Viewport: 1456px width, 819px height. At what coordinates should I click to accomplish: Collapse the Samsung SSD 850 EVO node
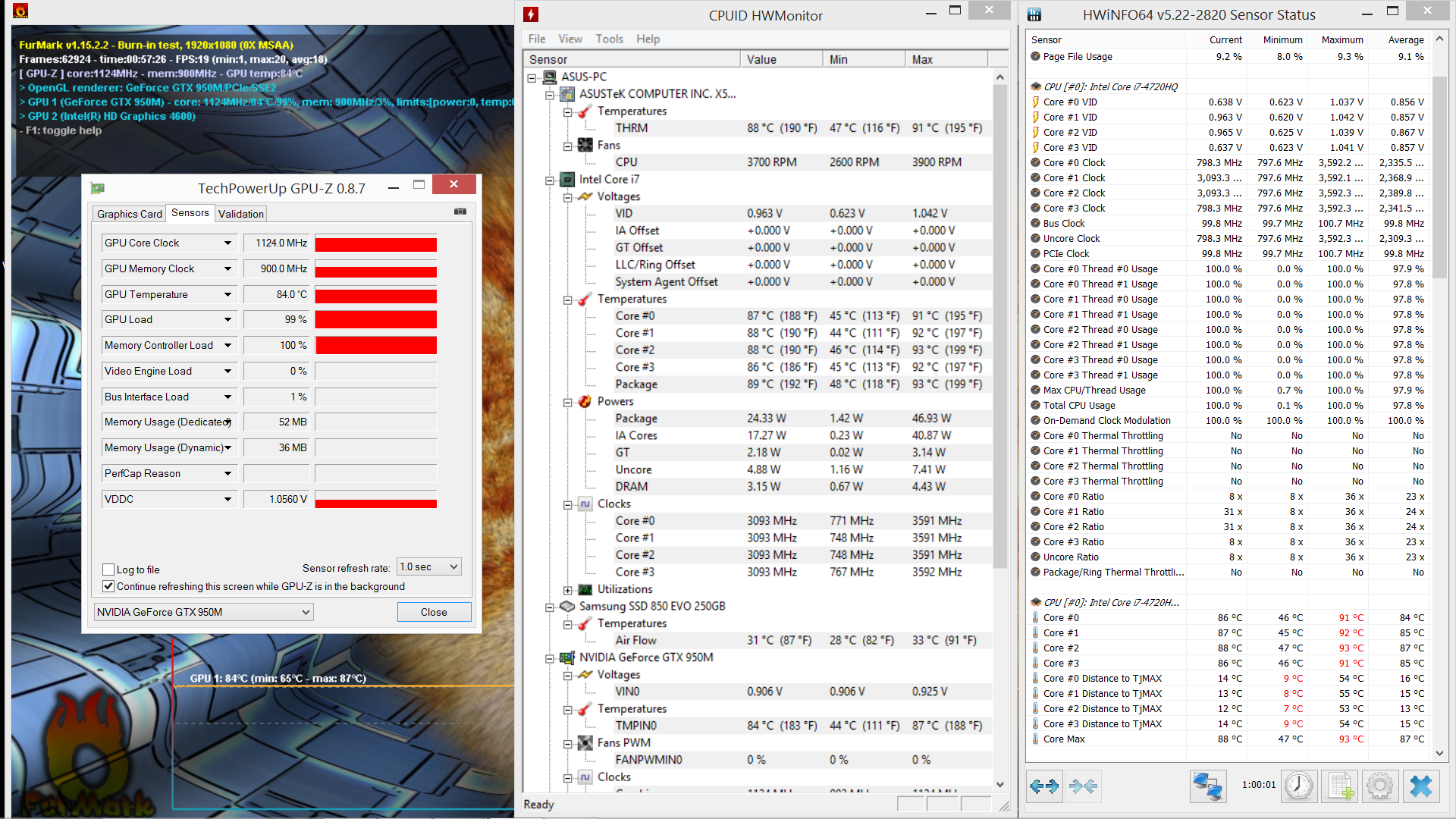[550, 607]
